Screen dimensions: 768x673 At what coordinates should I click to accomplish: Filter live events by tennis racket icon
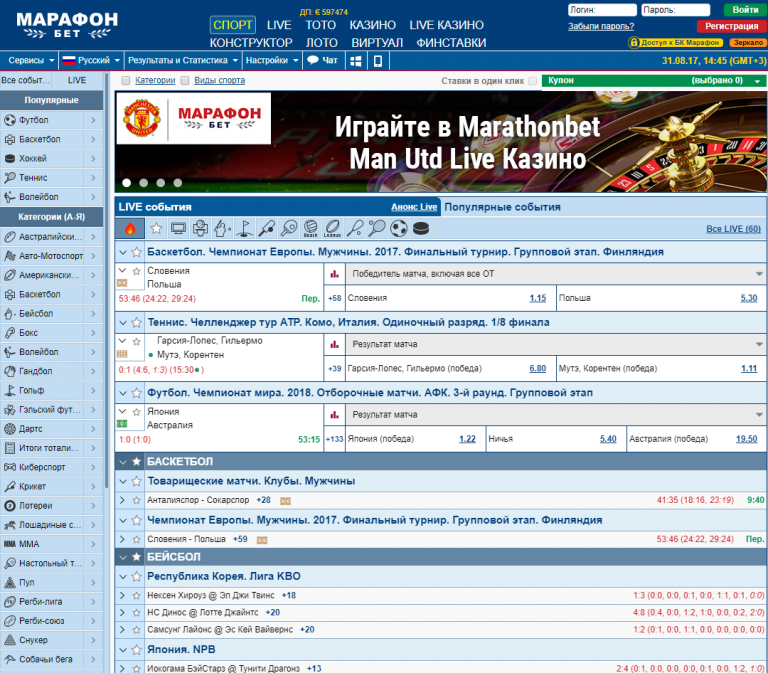coord(377,228)
